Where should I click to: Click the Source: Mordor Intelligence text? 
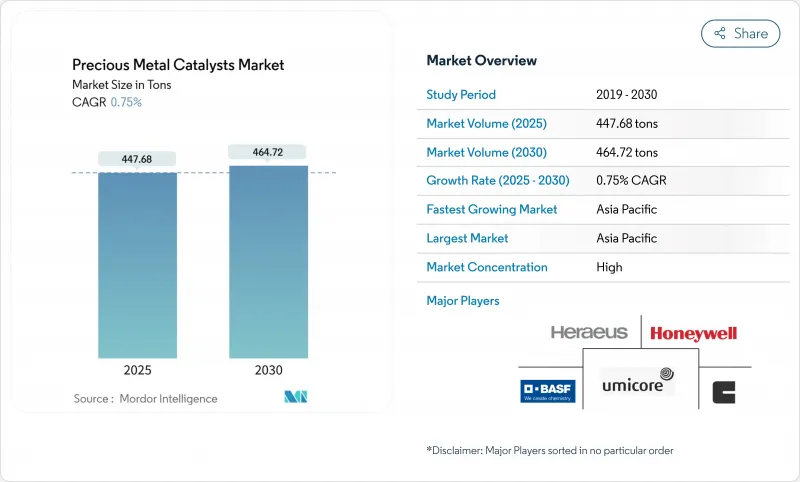[x=145, y=398]
